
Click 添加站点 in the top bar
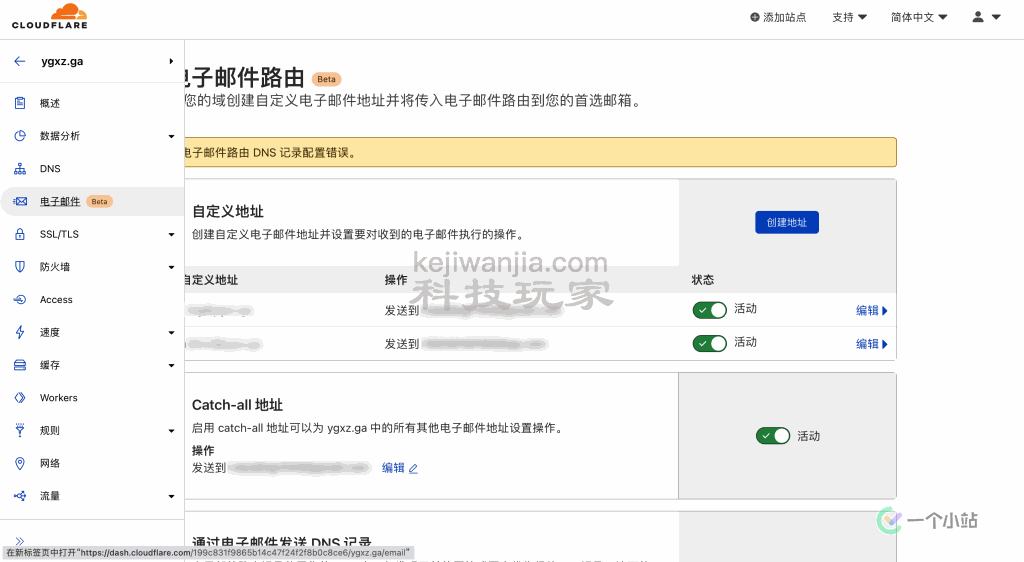coord(778,17)
